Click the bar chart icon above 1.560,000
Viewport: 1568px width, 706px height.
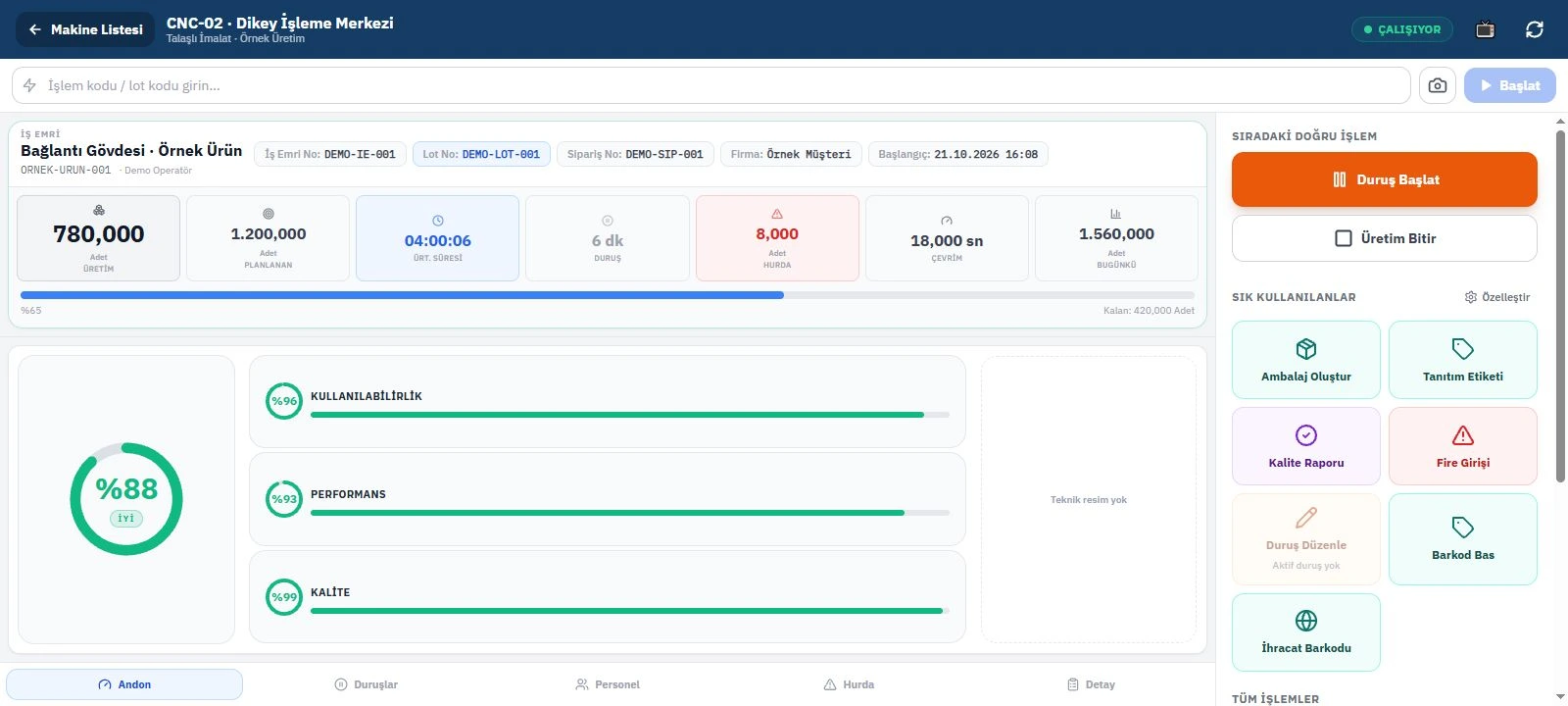[x=1116, y=214]
